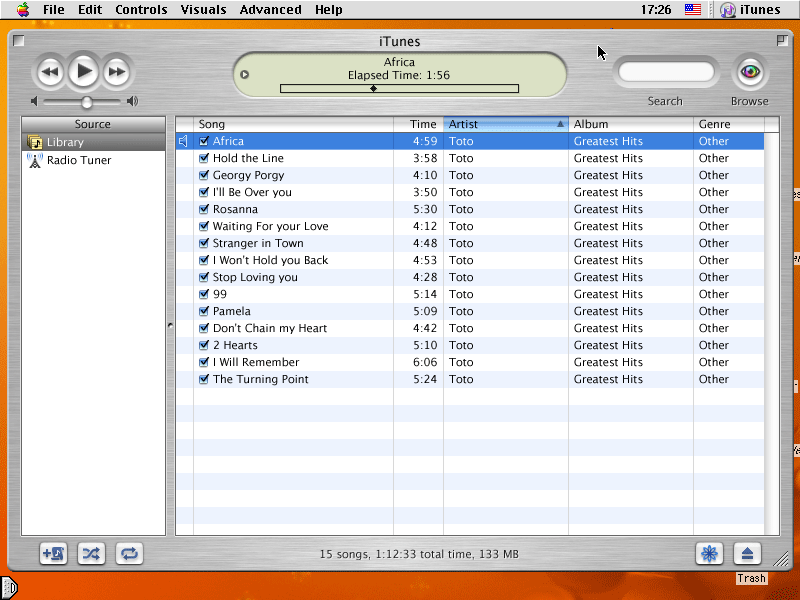Click the add new playlist button
Viewport: 800px width, 600px height.
point(53,554)
